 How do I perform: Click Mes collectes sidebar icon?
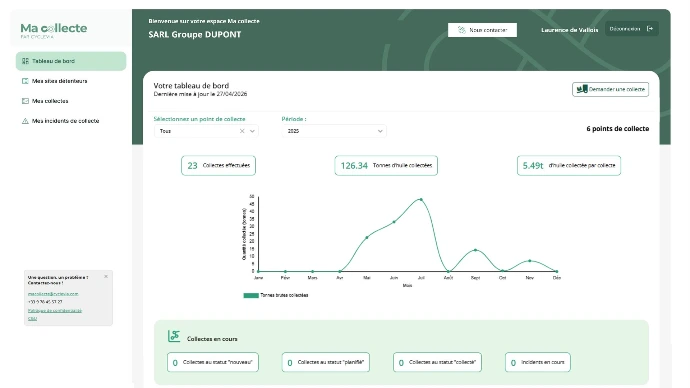tap(25, 101)
